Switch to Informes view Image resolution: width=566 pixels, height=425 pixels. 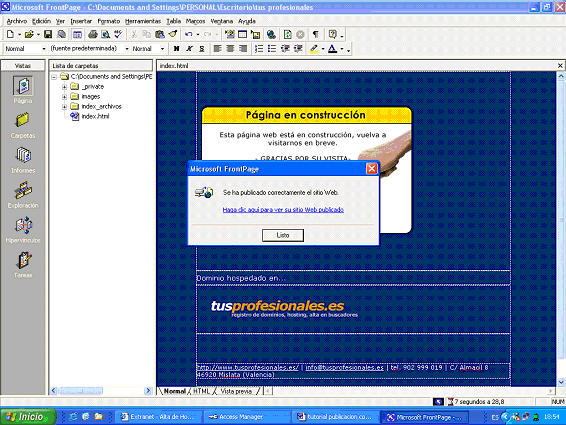pyautogui.click(x=23, y=160)
